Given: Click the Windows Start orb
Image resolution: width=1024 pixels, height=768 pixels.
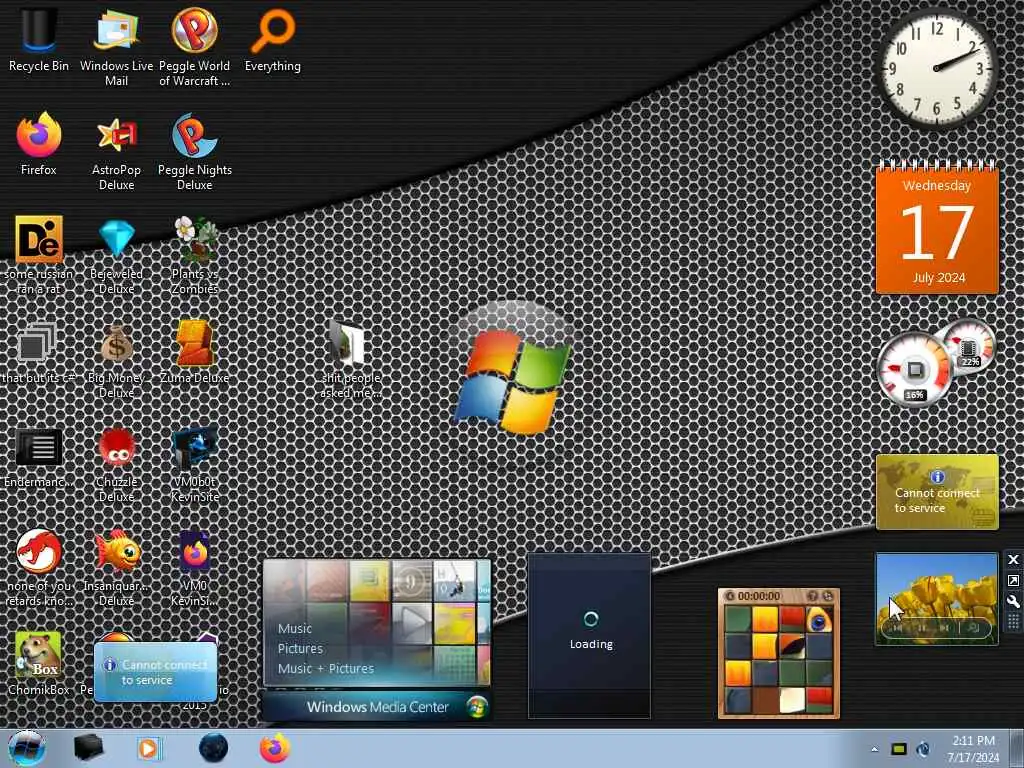Looking at the screenshot, I should 27,748.
